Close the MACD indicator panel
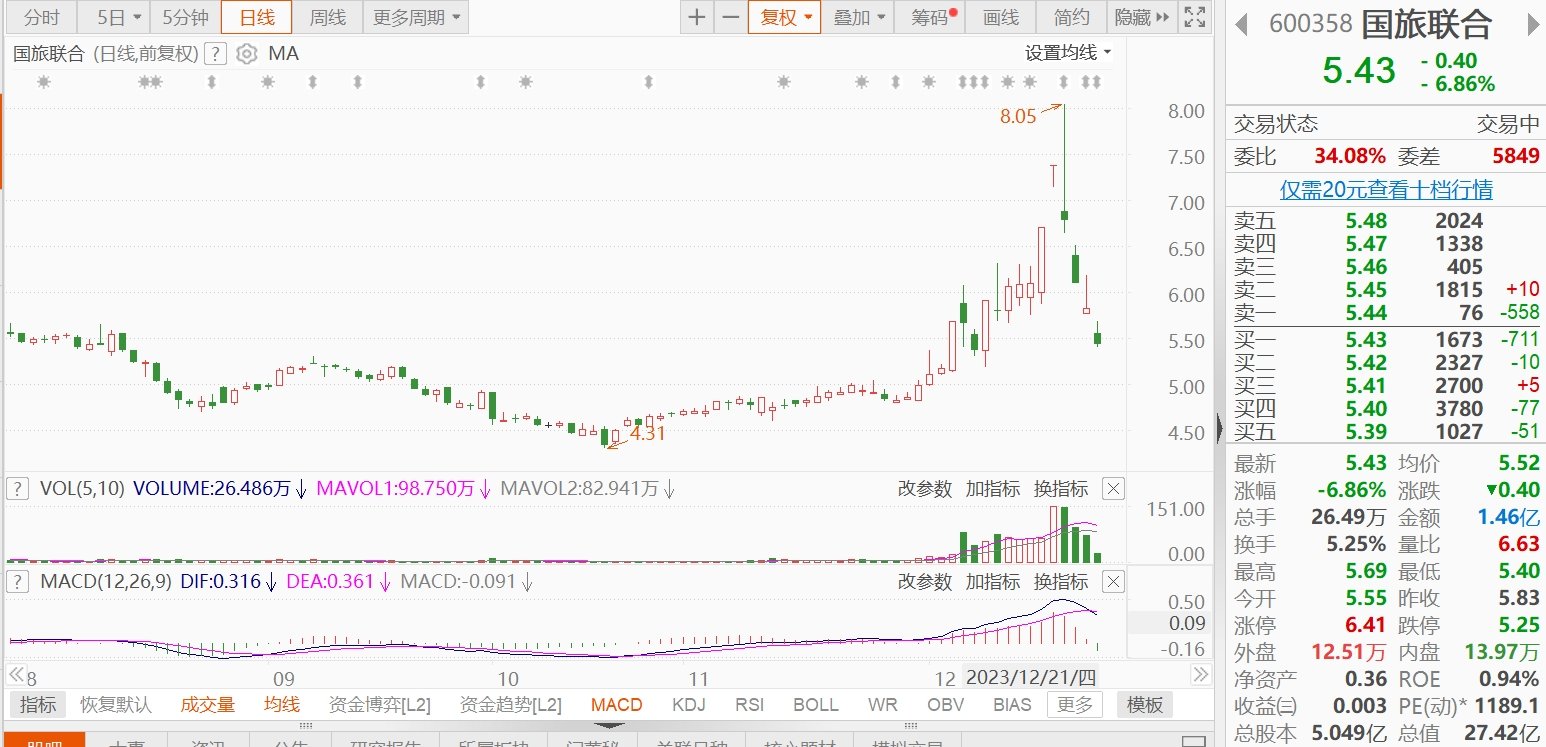This screenshot has height=747, width=1546. click(1113, 581)
